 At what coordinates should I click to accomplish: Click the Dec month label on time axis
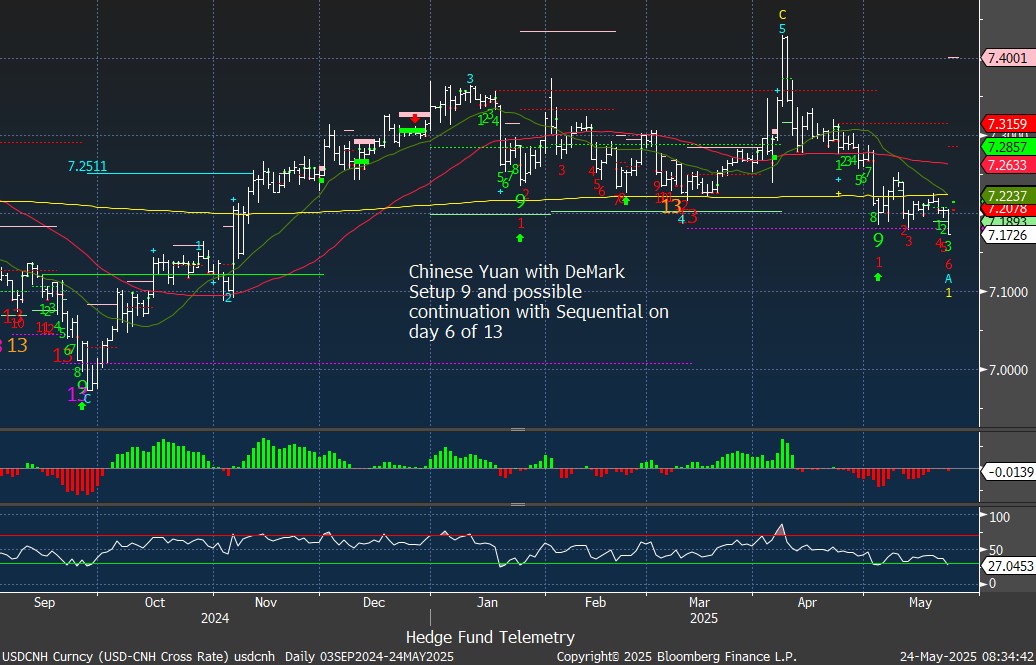point(374,602)
